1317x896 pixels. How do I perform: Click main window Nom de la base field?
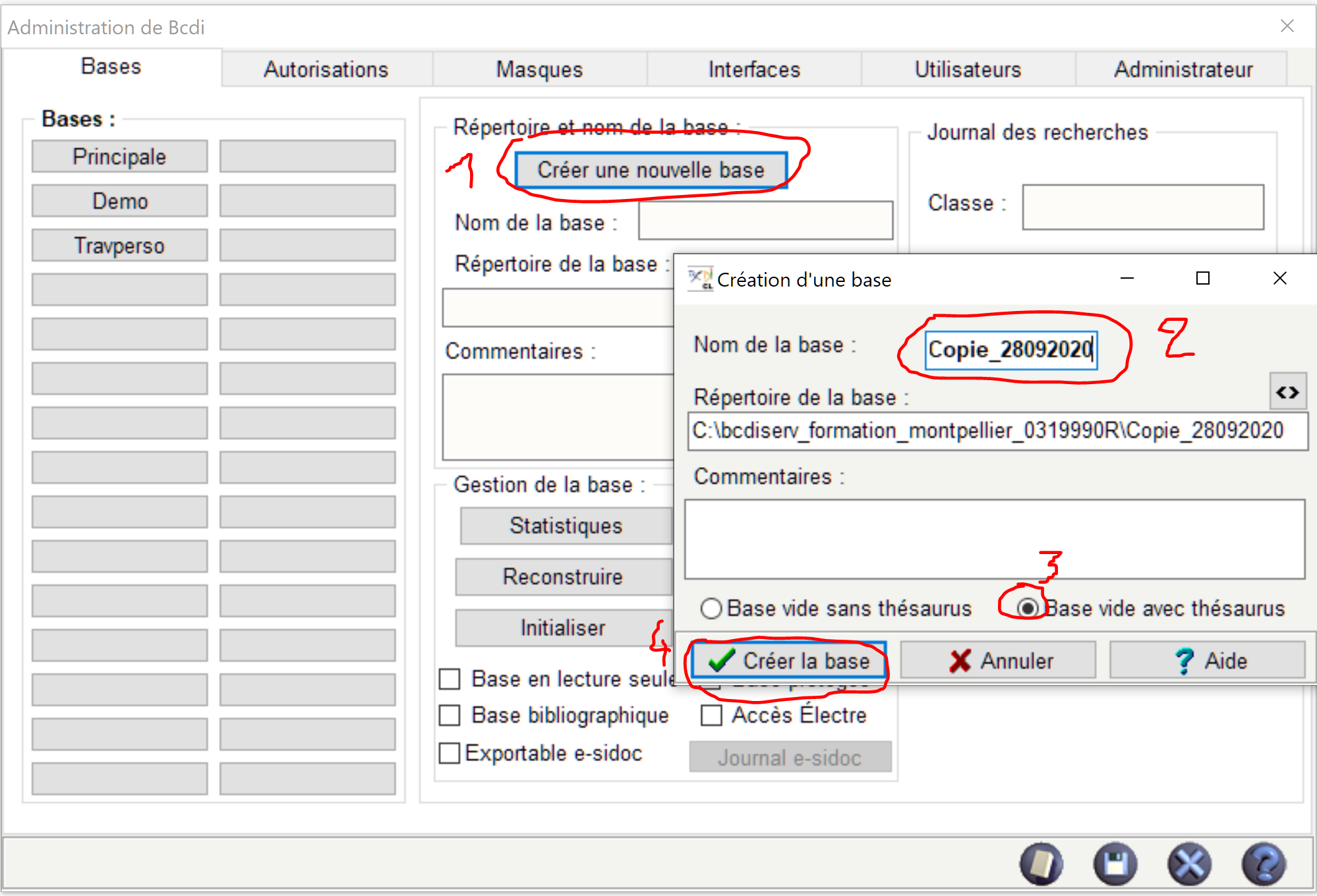(765, 221)
